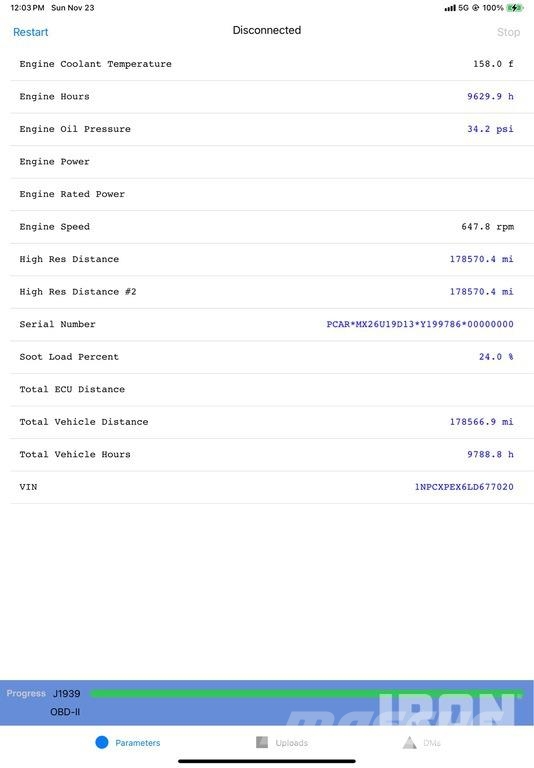Tap the Stop button
Screen dimensions: 534x768
coord(508,32)
